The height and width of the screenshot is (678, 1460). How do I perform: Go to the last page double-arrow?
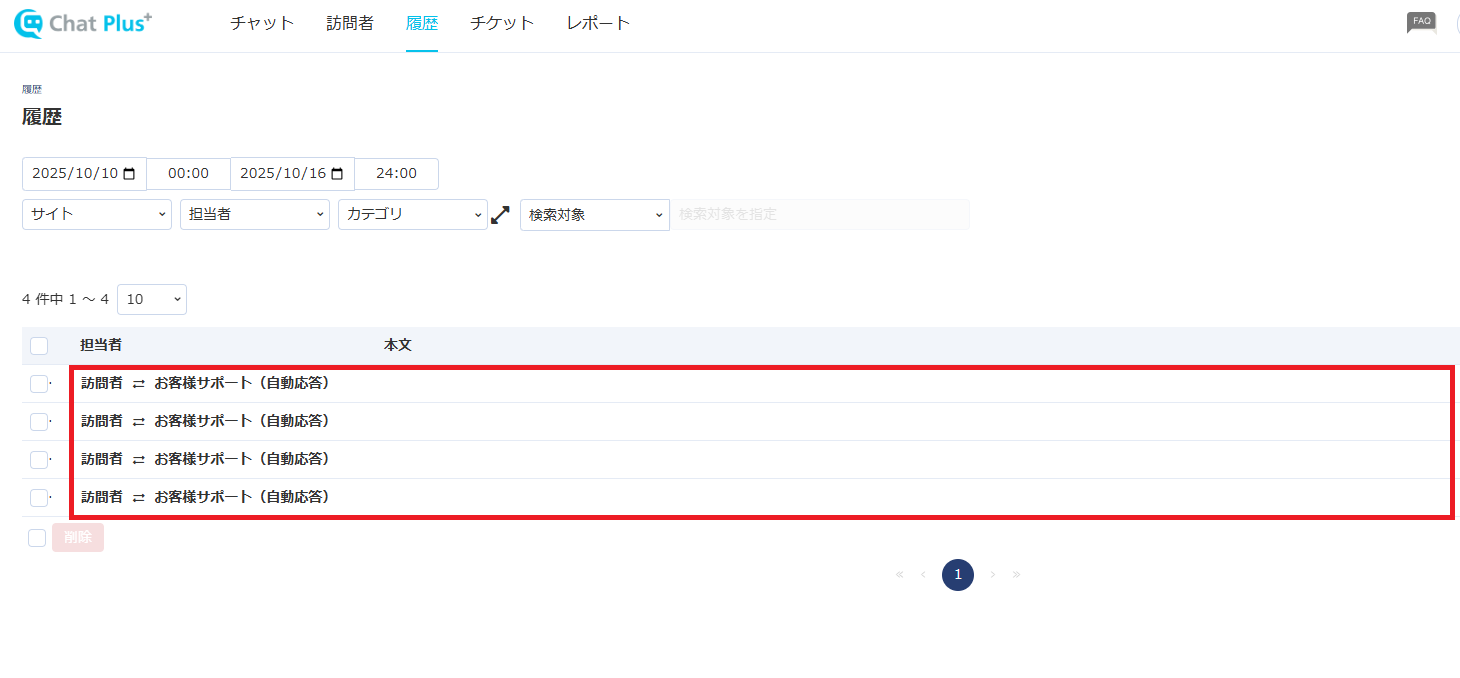coord(1017,575)
